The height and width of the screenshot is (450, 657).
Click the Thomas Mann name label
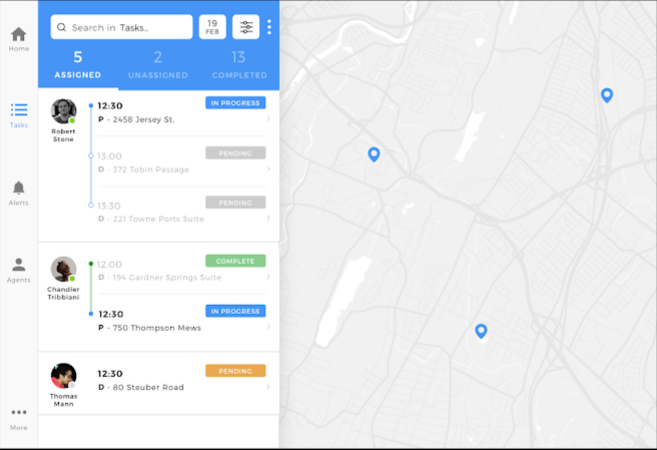(63, 400)
